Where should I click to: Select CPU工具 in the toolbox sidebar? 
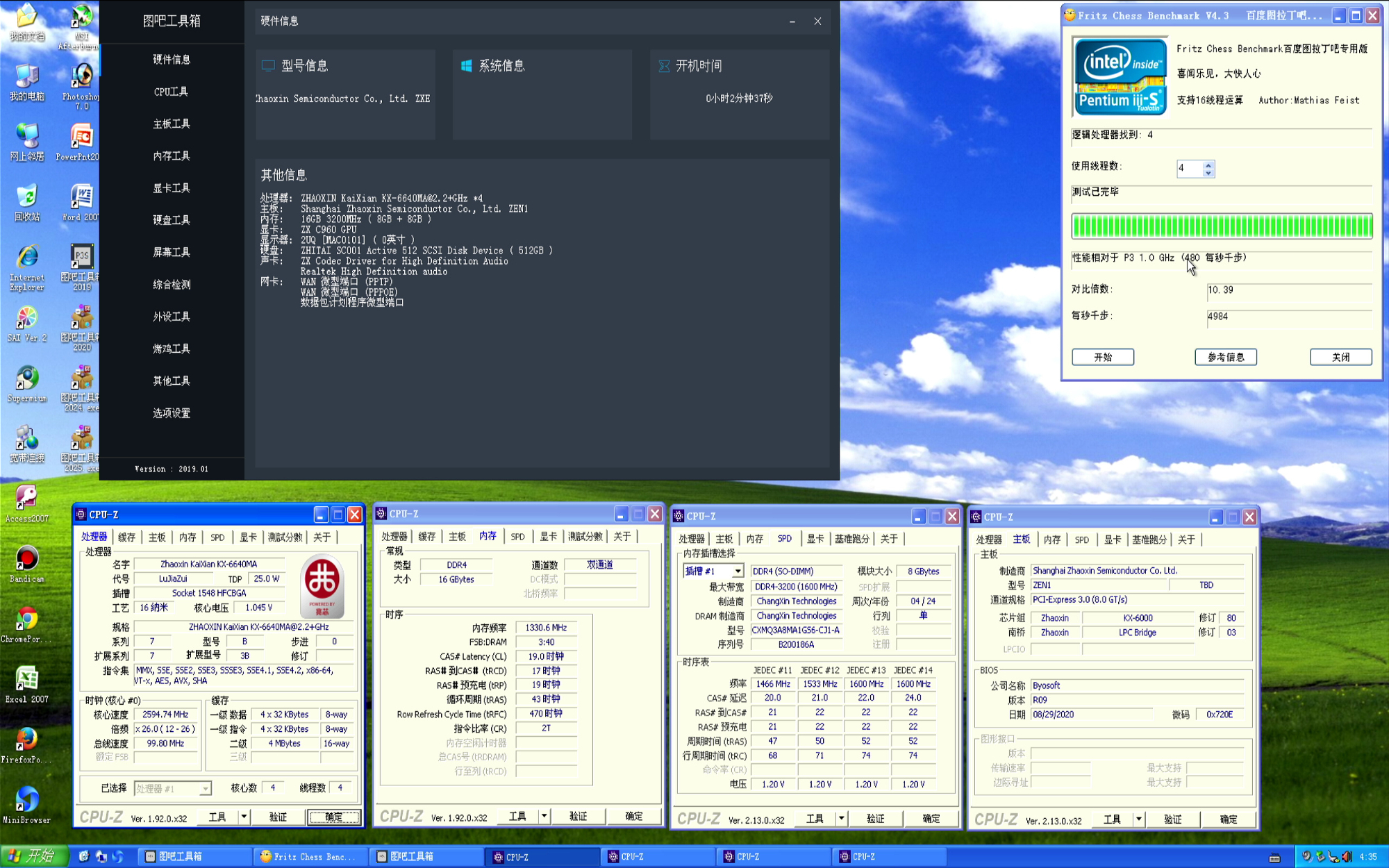pos(172,92)
